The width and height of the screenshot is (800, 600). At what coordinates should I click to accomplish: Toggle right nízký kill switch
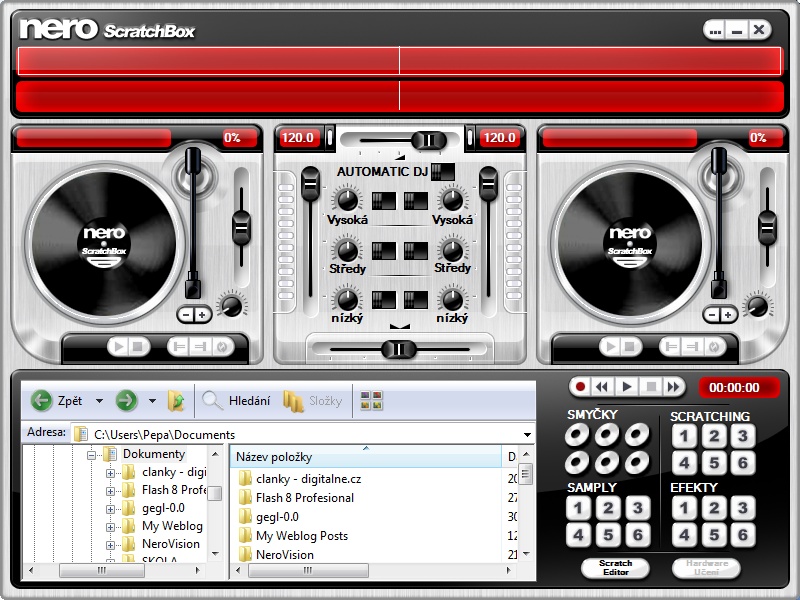click(x=416, y=301)
